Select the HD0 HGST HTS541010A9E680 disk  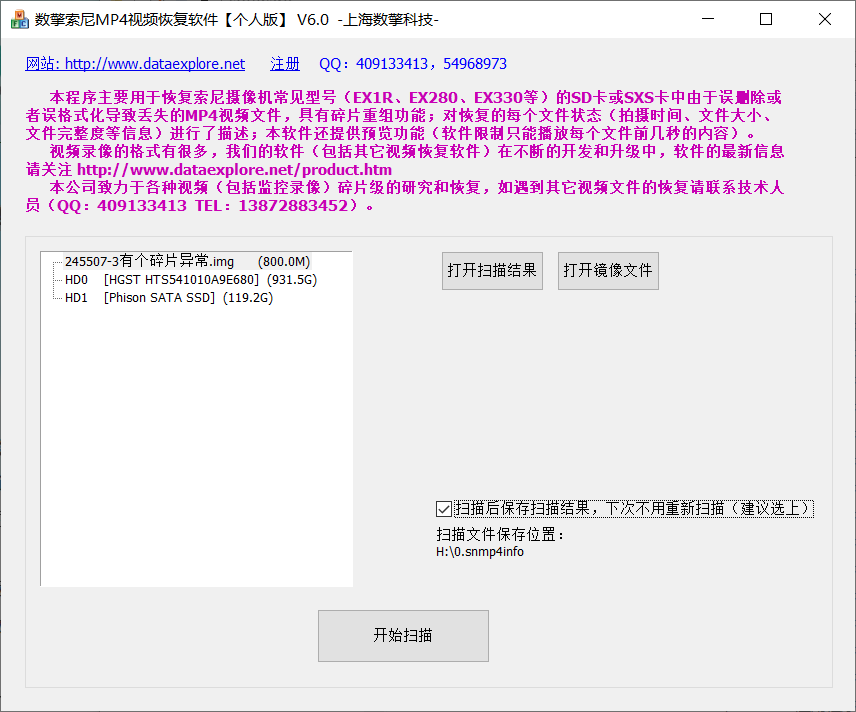(x=191, y=280)
